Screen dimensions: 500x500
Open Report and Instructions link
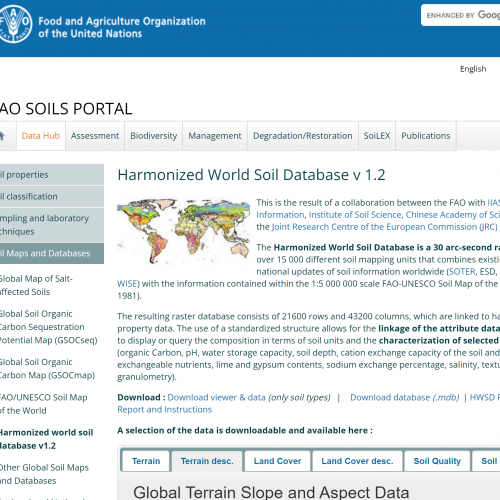point(165,409)
